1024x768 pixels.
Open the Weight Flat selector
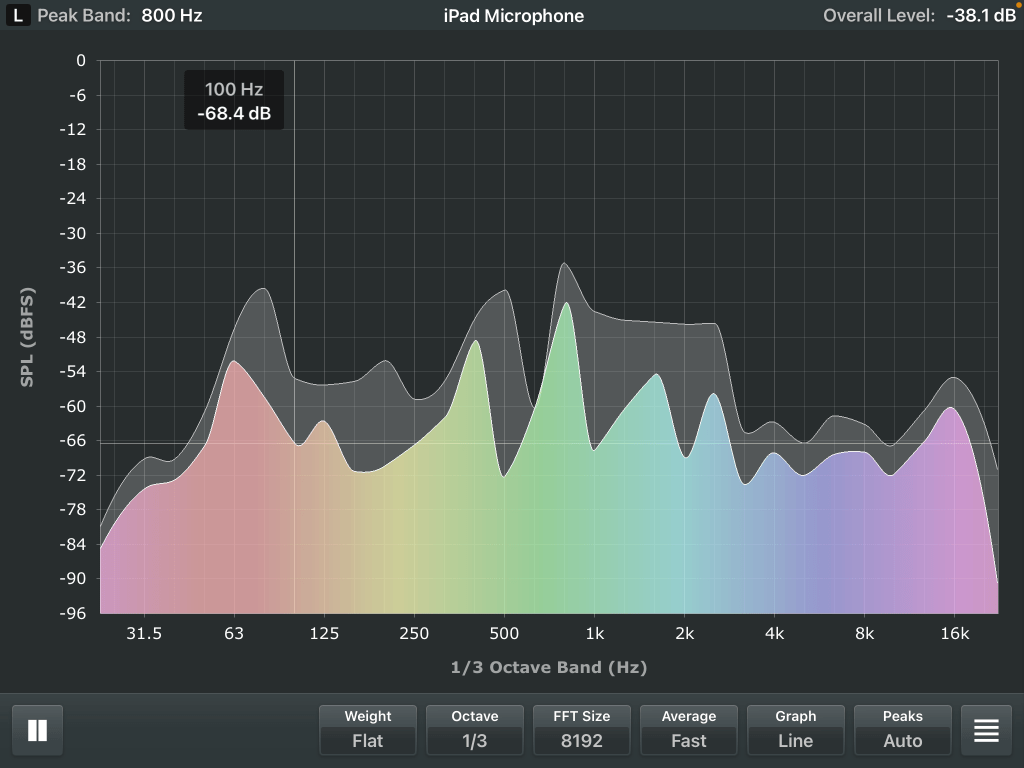[368, 730]
